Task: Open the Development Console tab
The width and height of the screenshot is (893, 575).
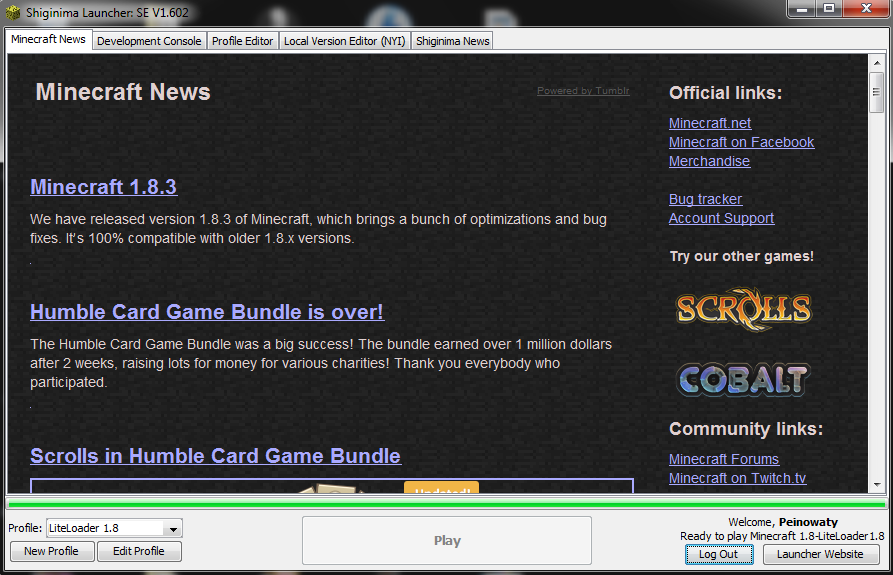Action: (149, 41)
